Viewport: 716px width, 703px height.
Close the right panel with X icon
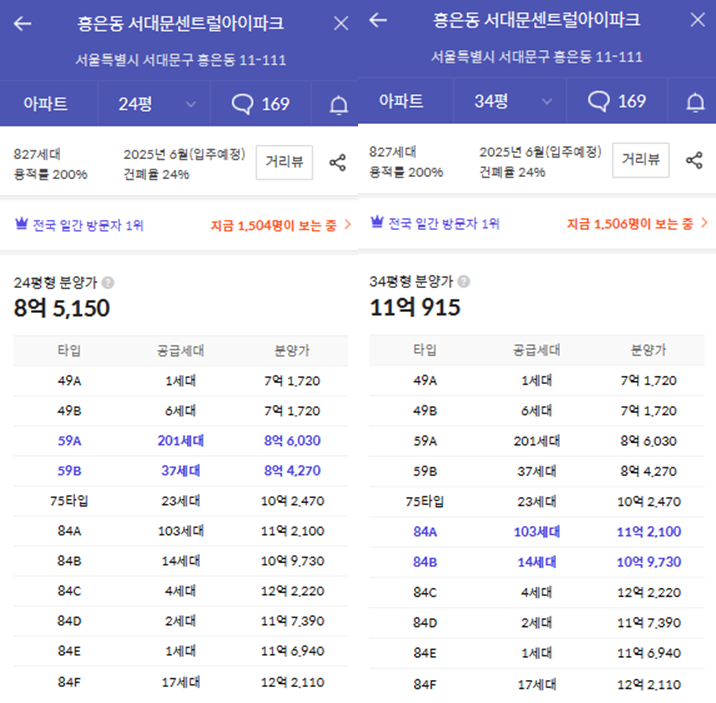(697, 20)
